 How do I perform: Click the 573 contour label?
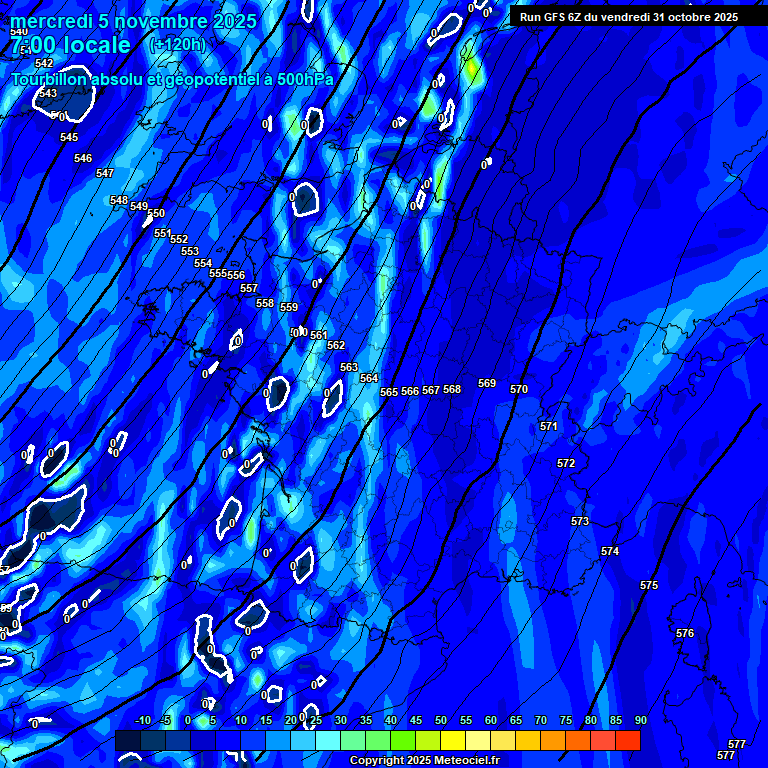580,521
